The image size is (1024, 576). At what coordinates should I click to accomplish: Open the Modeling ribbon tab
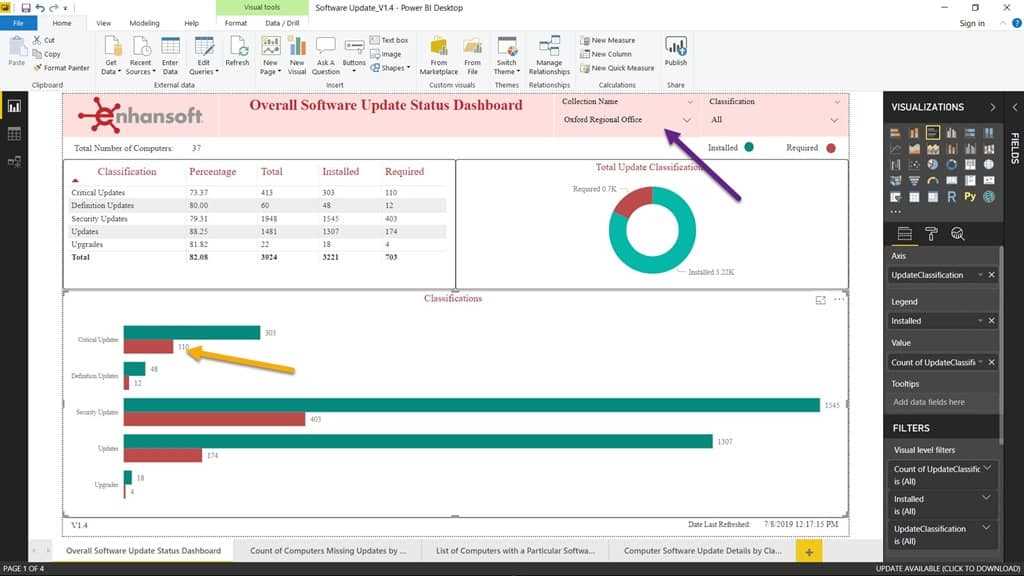[144, 23]
